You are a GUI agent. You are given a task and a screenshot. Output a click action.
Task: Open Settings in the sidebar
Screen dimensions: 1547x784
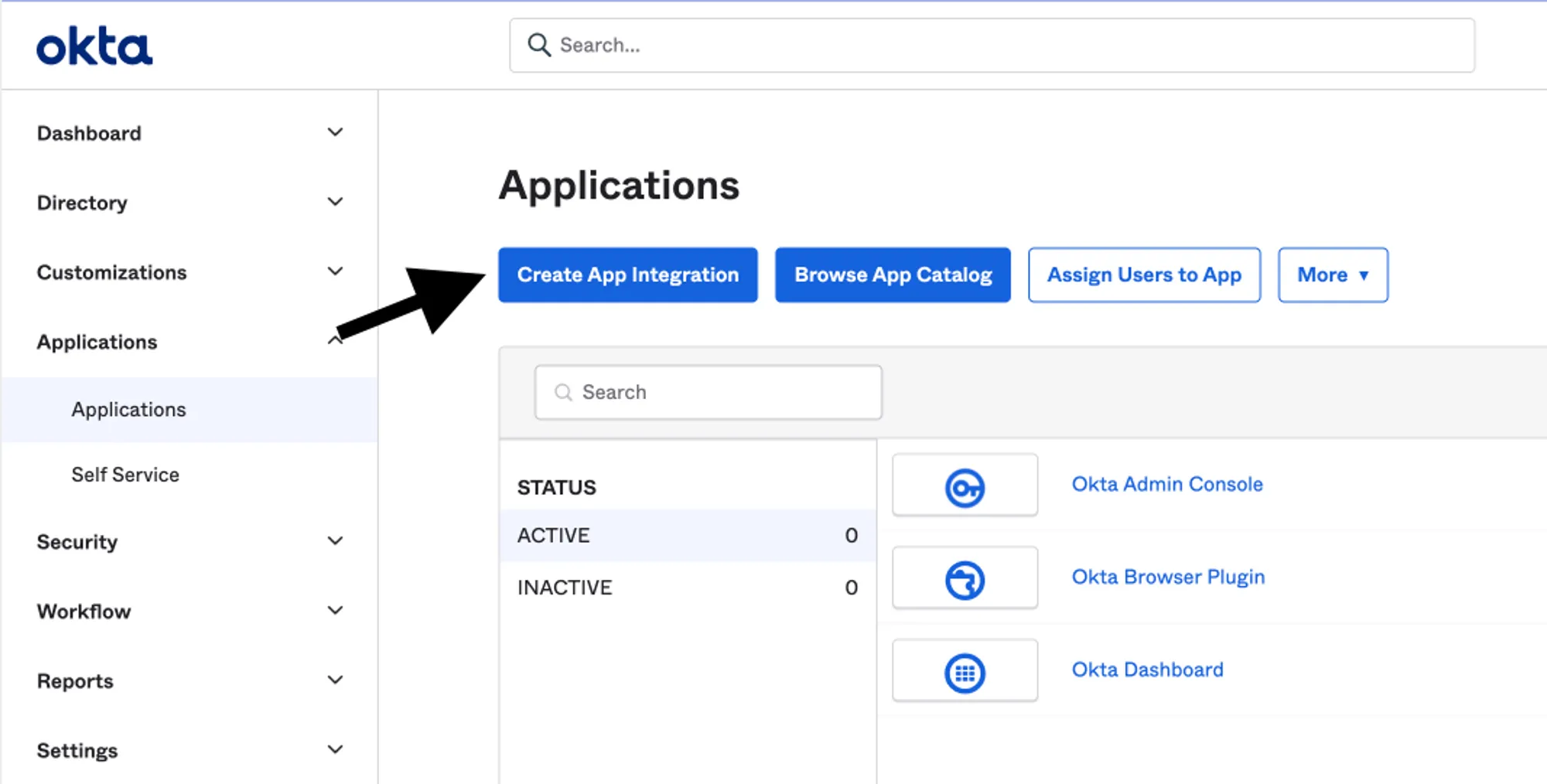77,751
